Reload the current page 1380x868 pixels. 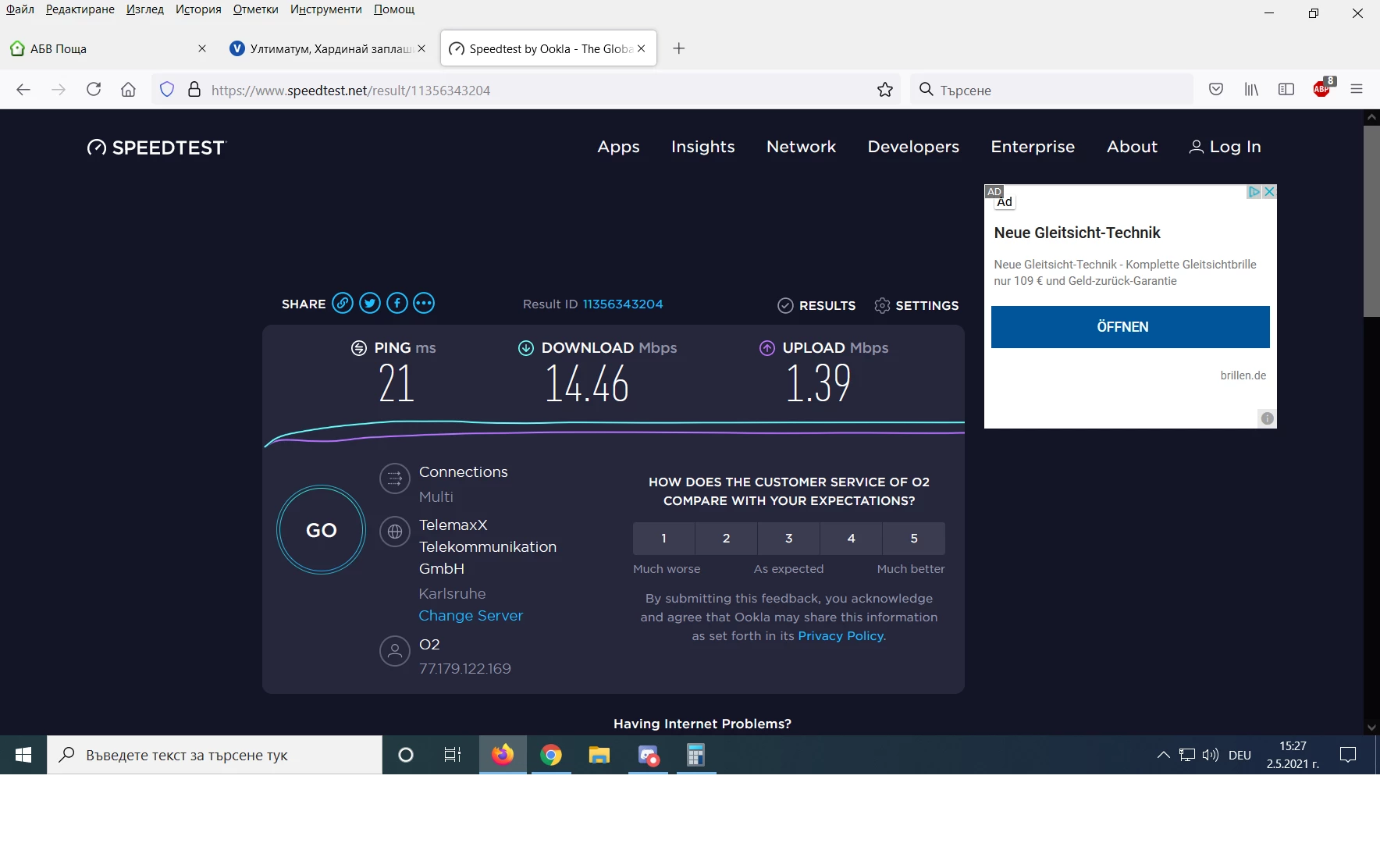(94, 90)
